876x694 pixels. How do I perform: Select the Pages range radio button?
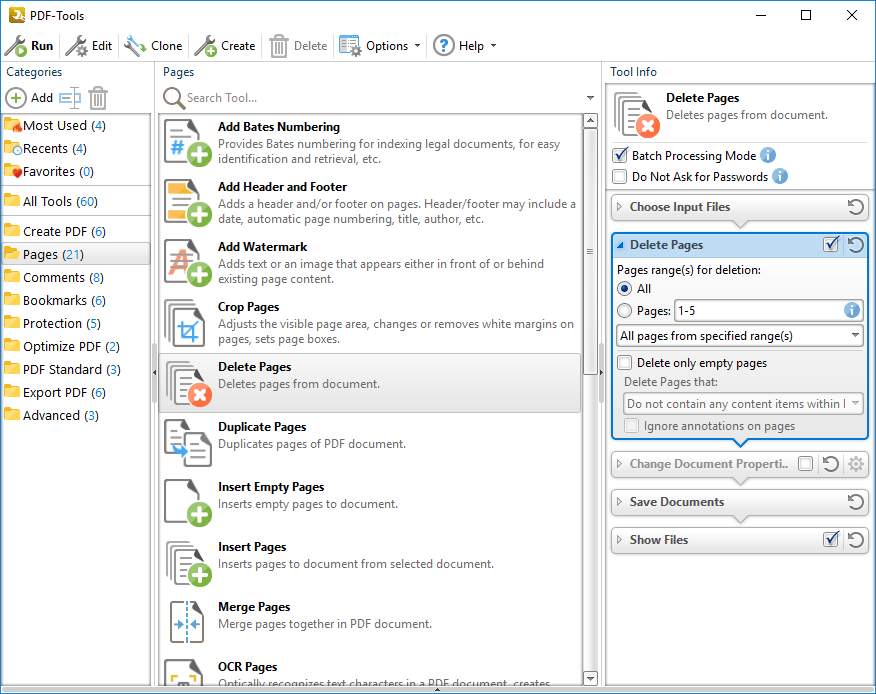coord(625,311)
